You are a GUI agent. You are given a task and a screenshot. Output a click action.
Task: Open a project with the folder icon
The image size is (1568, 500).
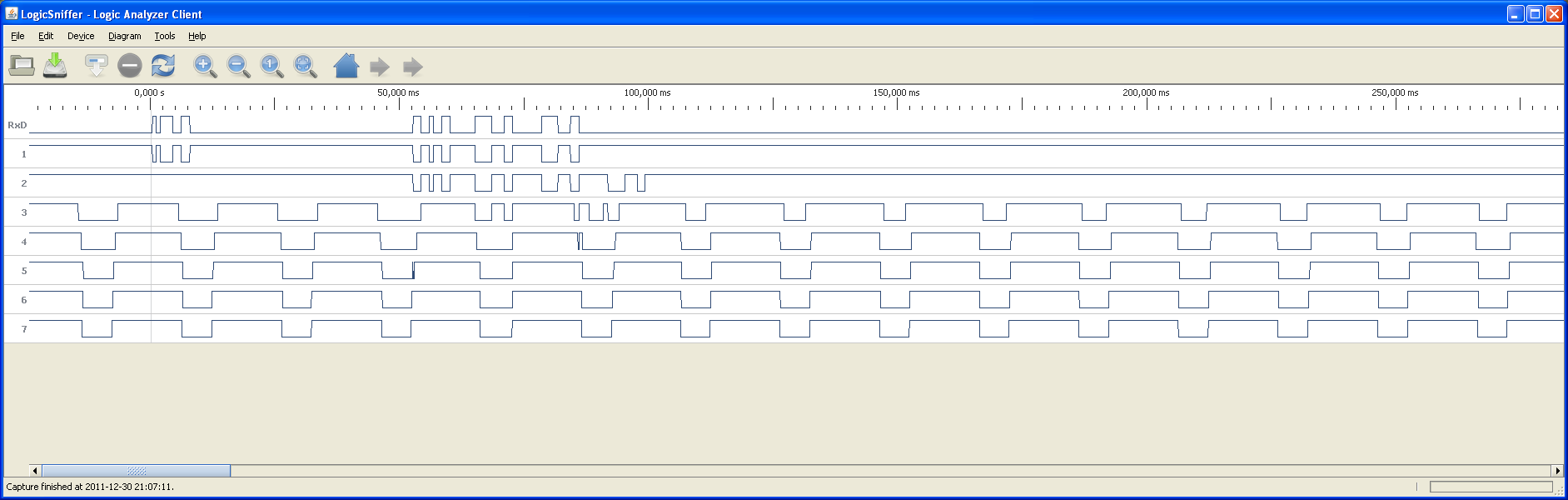click(x=22, y=66)
